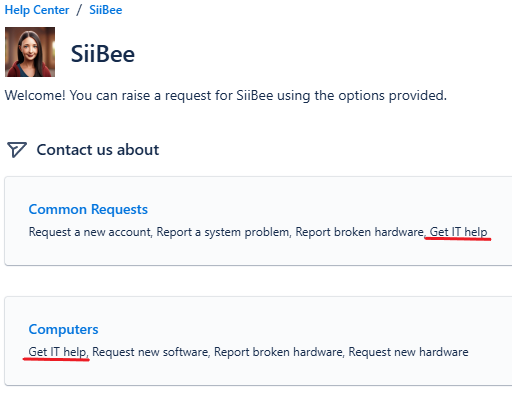Click the paper plane icon beside Contact us about
This screenshot has height=397, width=512.
(x=17, y=150)
